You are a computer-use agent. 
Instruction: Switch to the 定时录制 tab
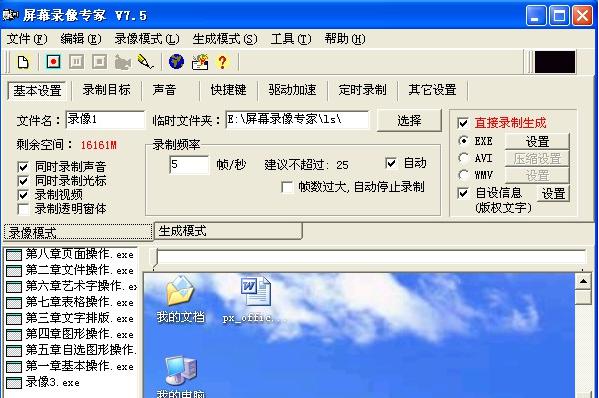click(x=362, y=90)
